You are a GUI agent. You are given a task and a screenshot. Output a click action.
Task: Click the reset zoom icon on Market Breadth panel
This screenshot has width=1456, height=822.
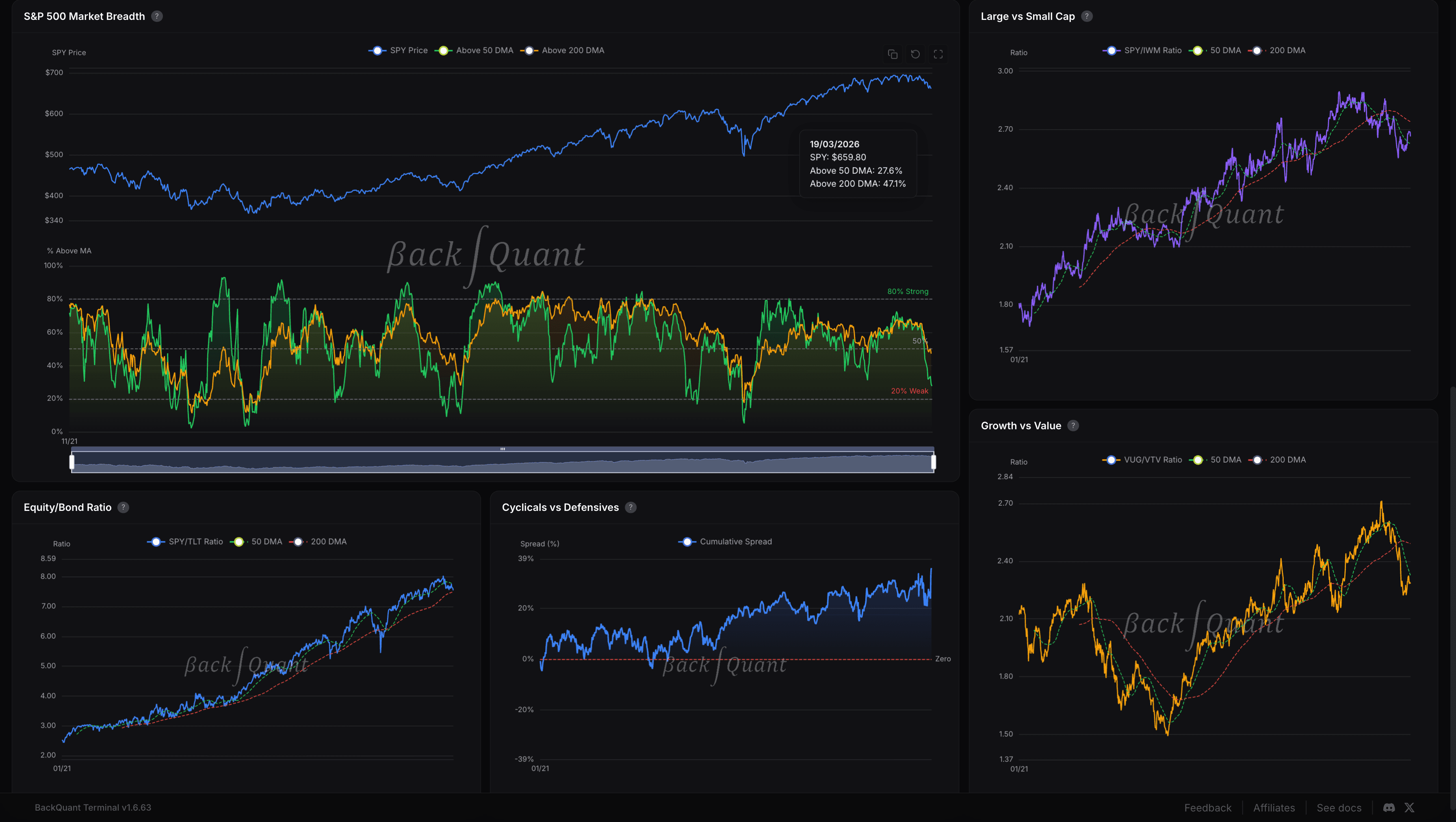[x=916, y=54]
